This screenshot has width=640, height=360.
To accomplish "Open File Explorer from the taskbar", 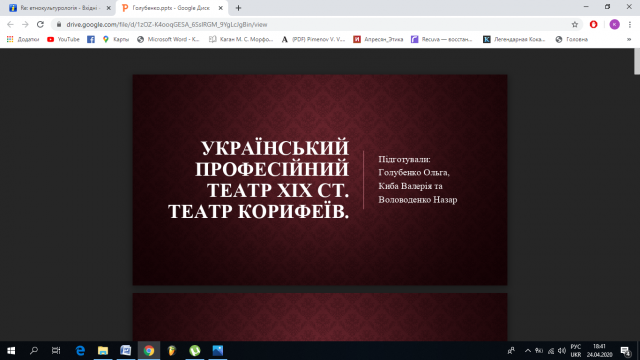I will pyautogui.click(x=103, y=351).
